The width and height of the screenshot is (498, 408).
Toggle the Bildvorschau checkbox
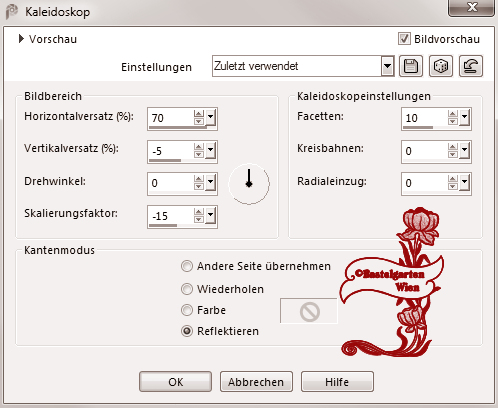point(404,39)
